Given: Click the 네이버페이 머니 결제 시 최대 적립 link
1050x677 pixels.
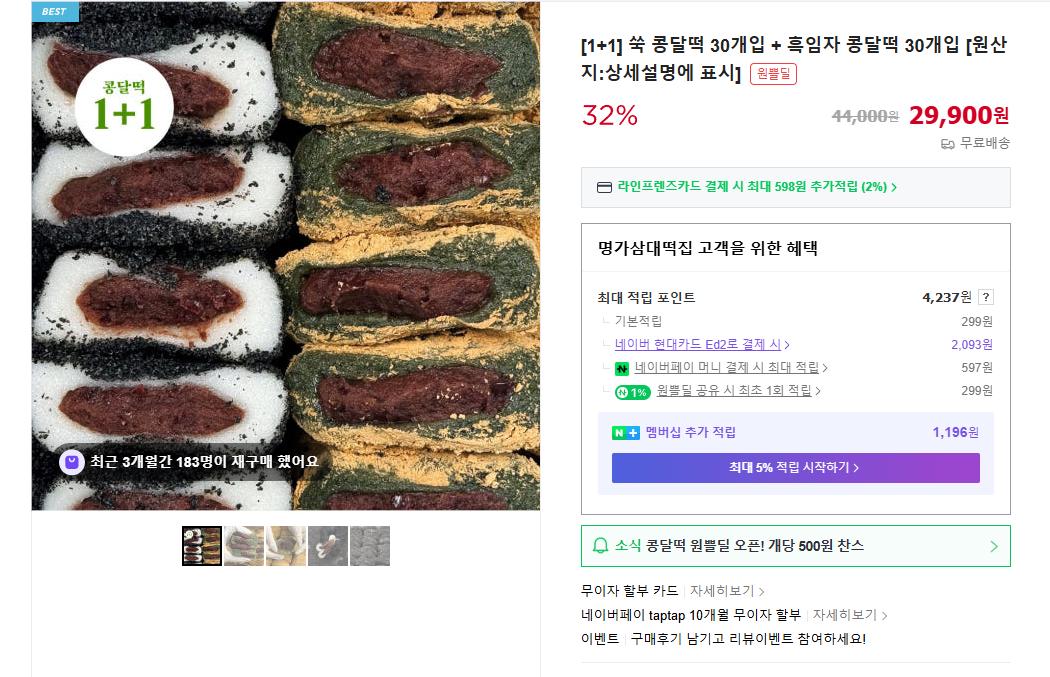Looking at the screenshot, I should (731, 368).
